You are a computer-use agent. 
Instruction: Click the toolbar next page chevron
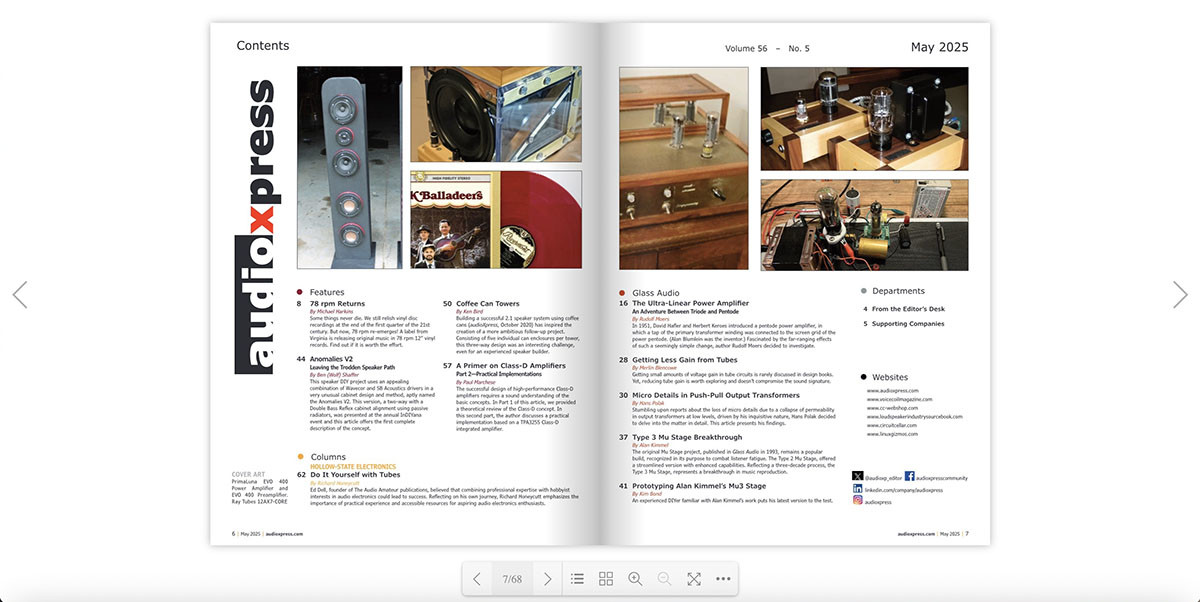tap(547, 579)
